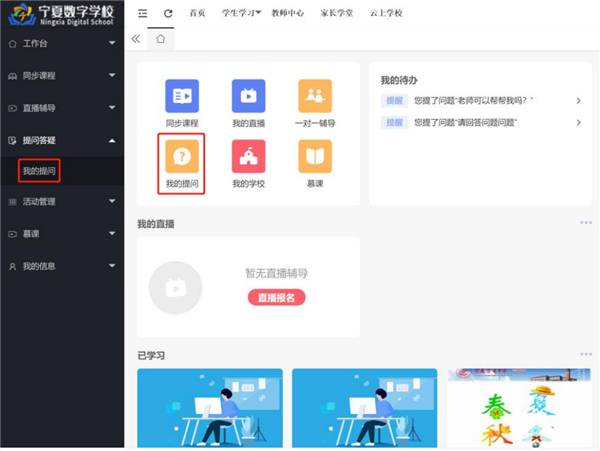Expand the 我的信息 sidebar dropdown arrow
This screenshot has height=451, width=600.
(x=112, y=265)
